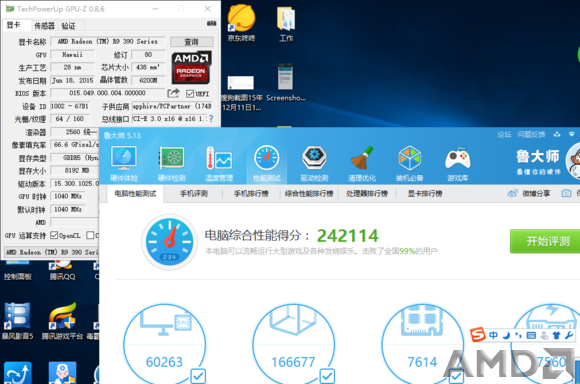Image resolution: width=580 pixels, height=384 pixels.
Task: Toggle the UEFI checkbox in GPU-Z
Action: coord(190,94)
